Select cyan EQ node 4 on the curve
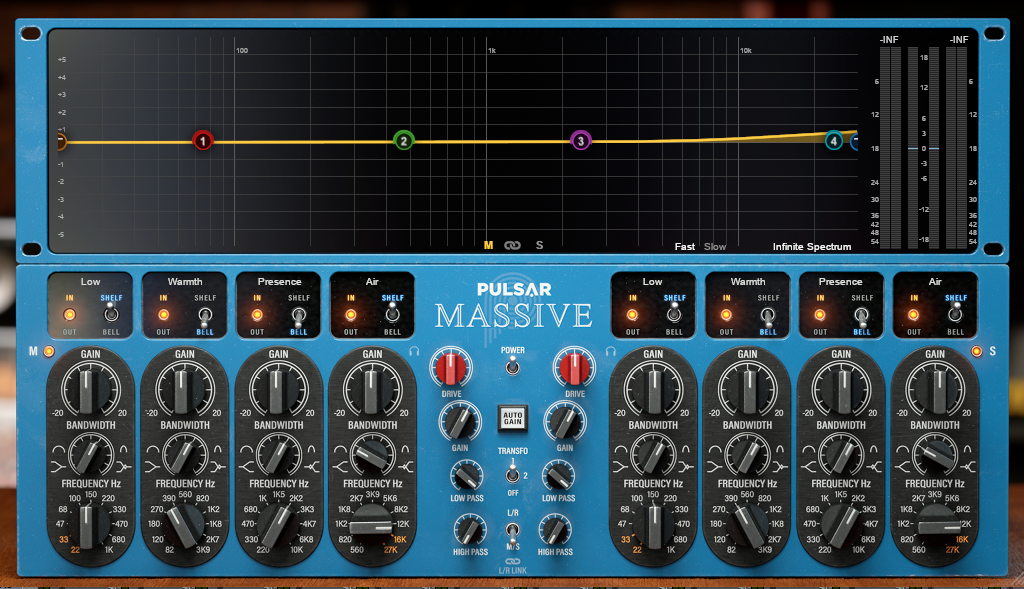 (x=834, y=140)
